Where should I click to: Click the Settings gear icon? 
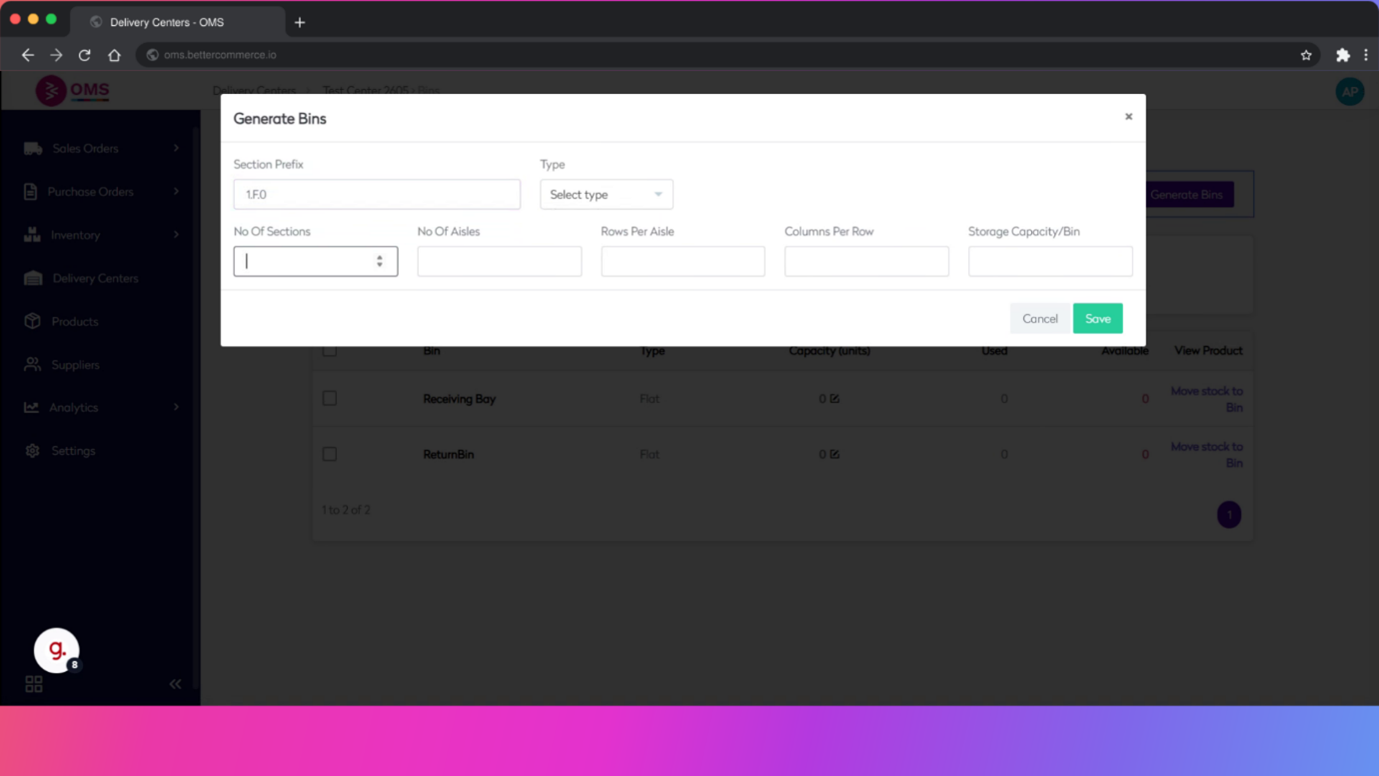coord(32,451)
